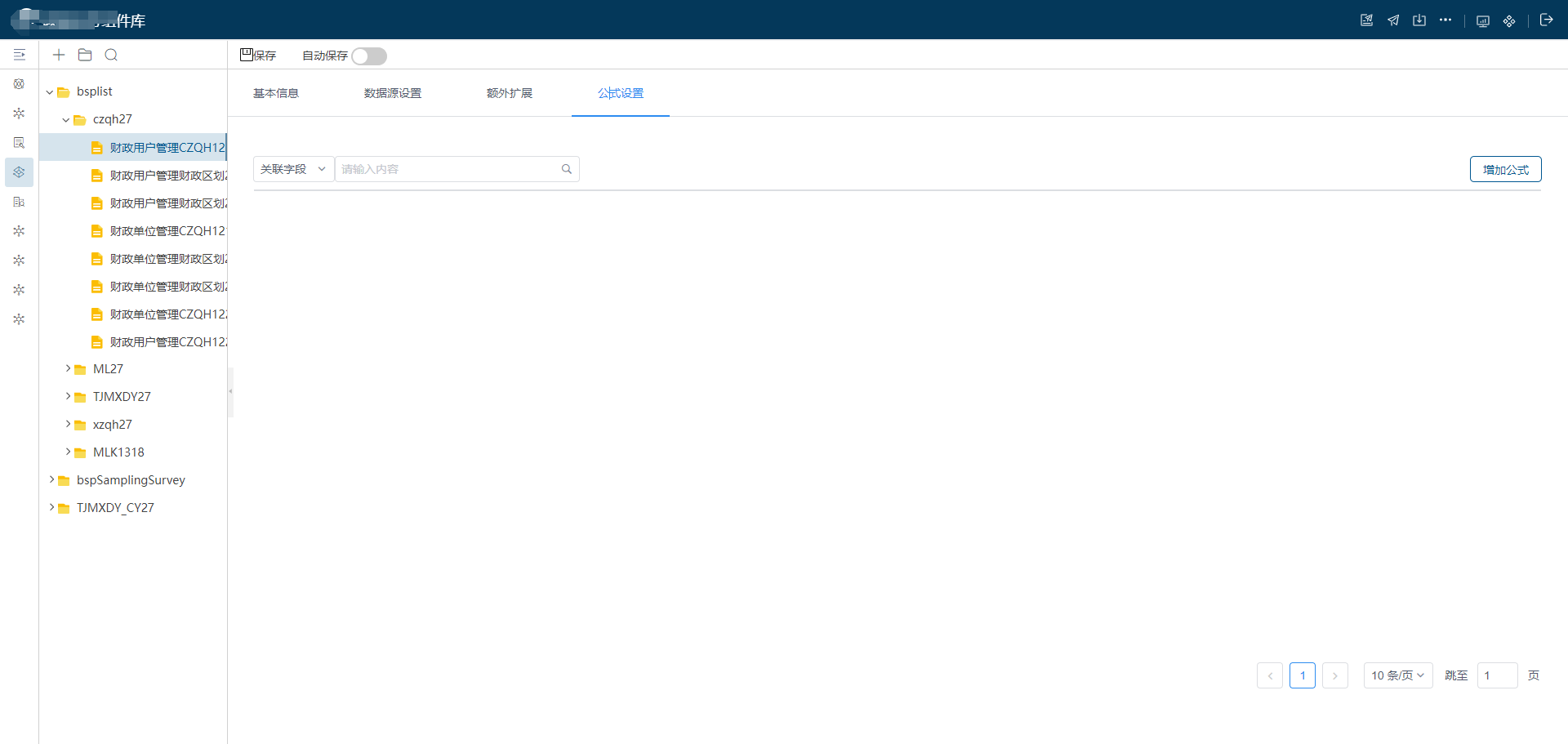Expand the MLK1318 folder

(68, 452)
